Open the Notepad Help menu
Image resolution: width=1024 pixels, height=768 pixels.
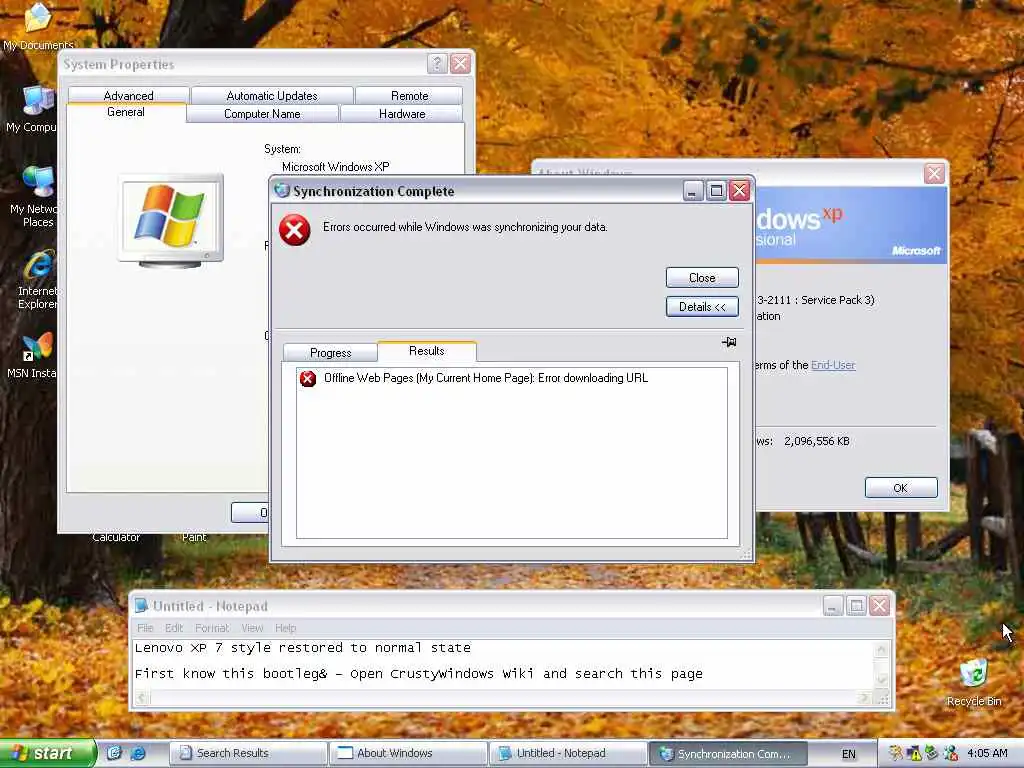(285, 628)
